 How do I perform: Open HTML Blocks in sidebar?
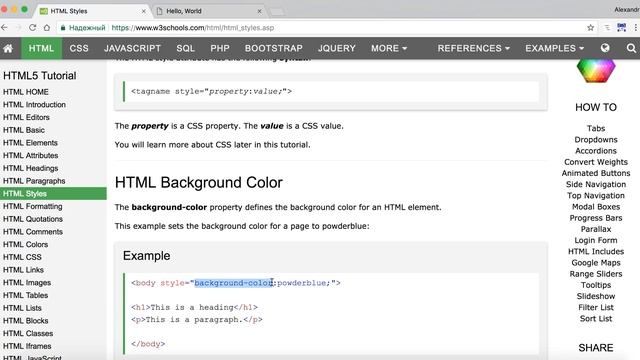pyautogui.click(x=25, y=320)
